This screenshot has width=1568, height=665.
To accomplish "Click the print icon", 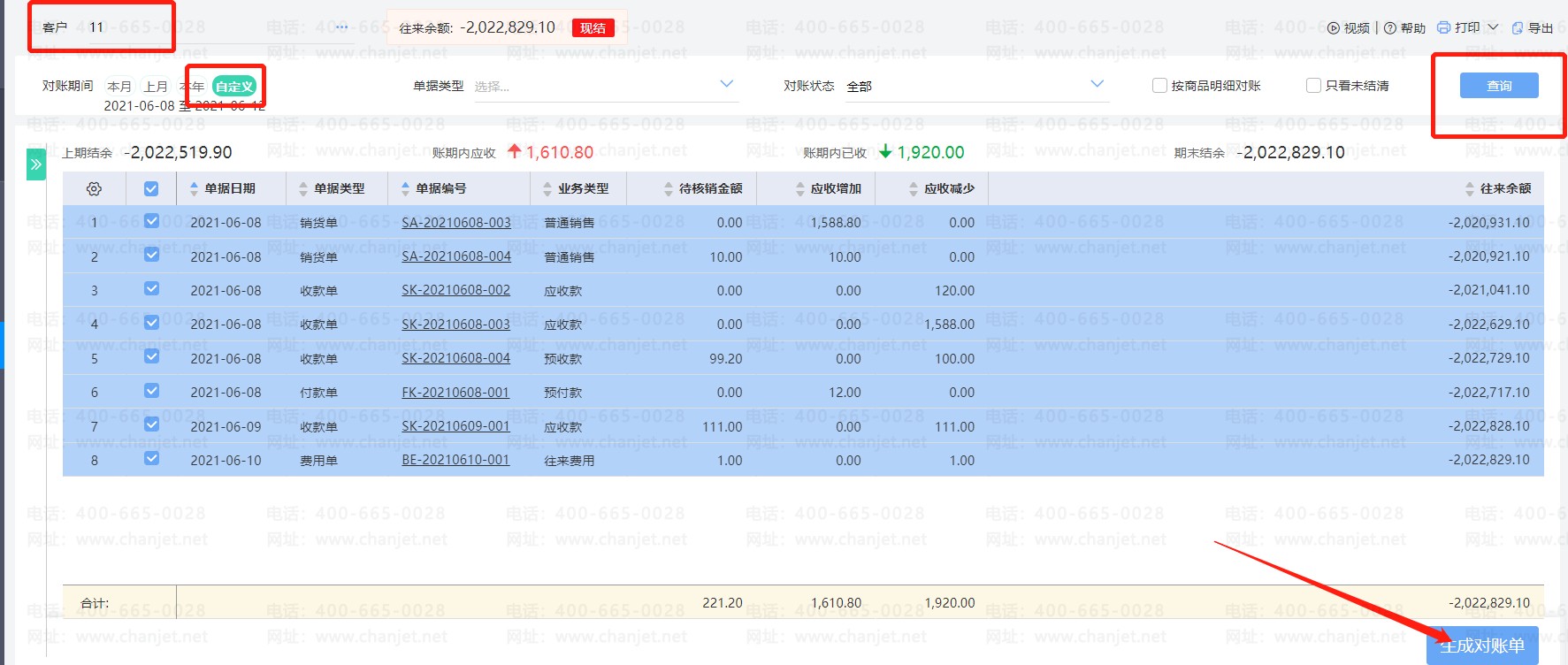I will (1444, 28).
